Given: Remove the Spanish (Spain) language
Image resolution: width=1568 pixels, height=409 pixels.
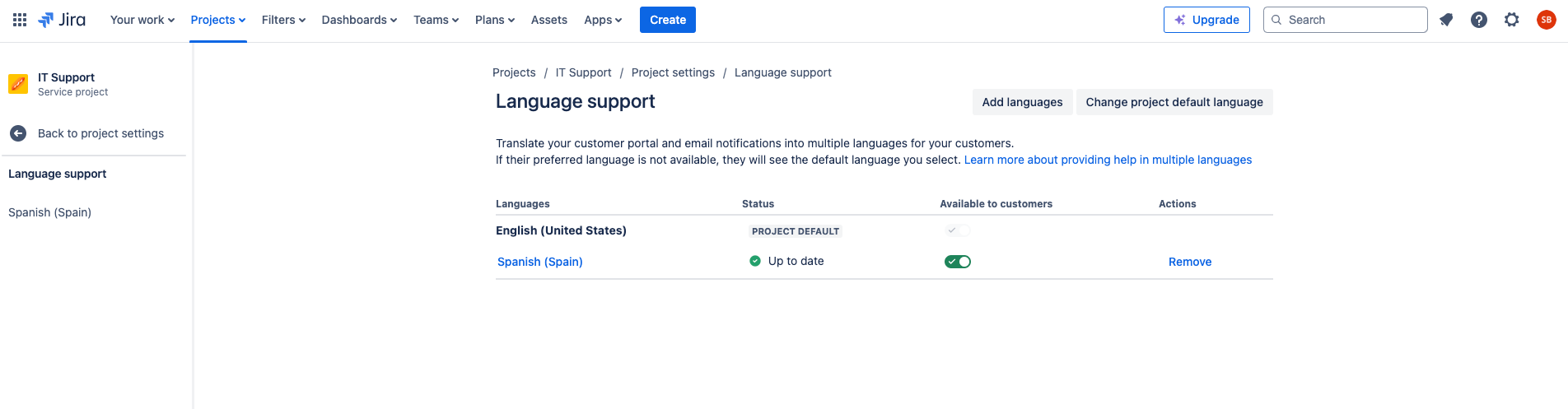Looking at the screenshot, I should [1189, 262].
